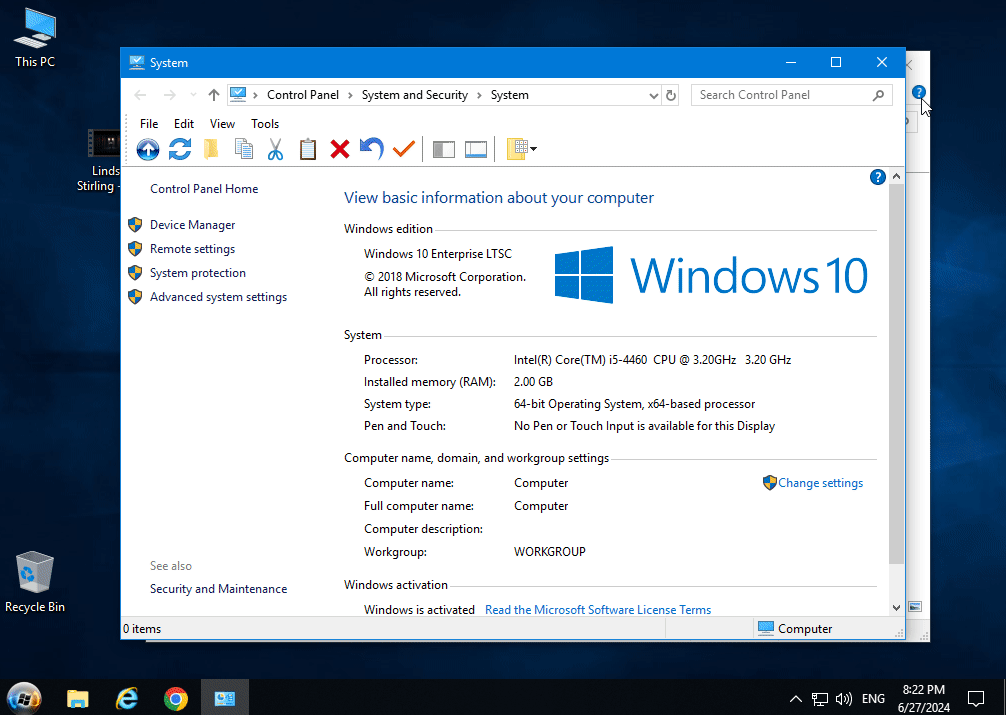Click the network tray icon
Viewport: 1006px width, 715px height.
819,699
